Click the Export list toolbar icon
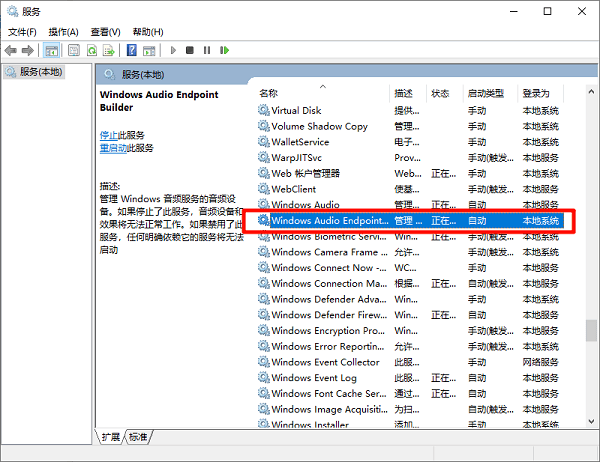This screenshot has width=600, height=462. point(109,50)
